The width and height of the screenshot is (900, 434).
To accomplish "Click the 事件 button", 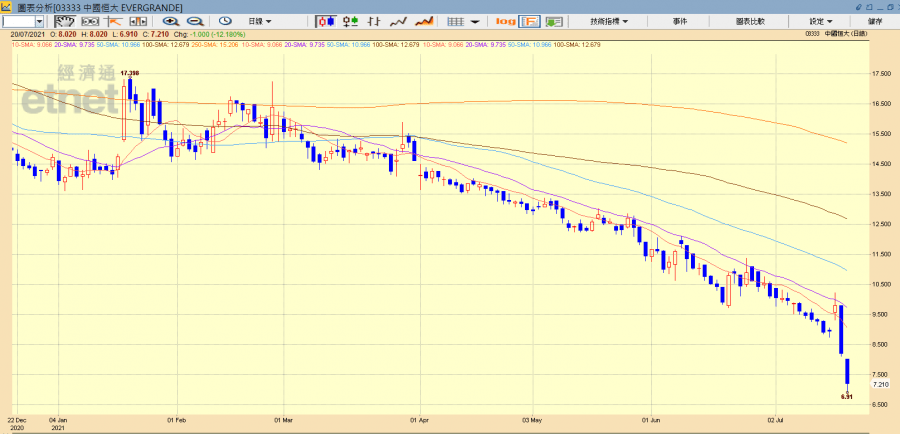I will pos(679,21).
